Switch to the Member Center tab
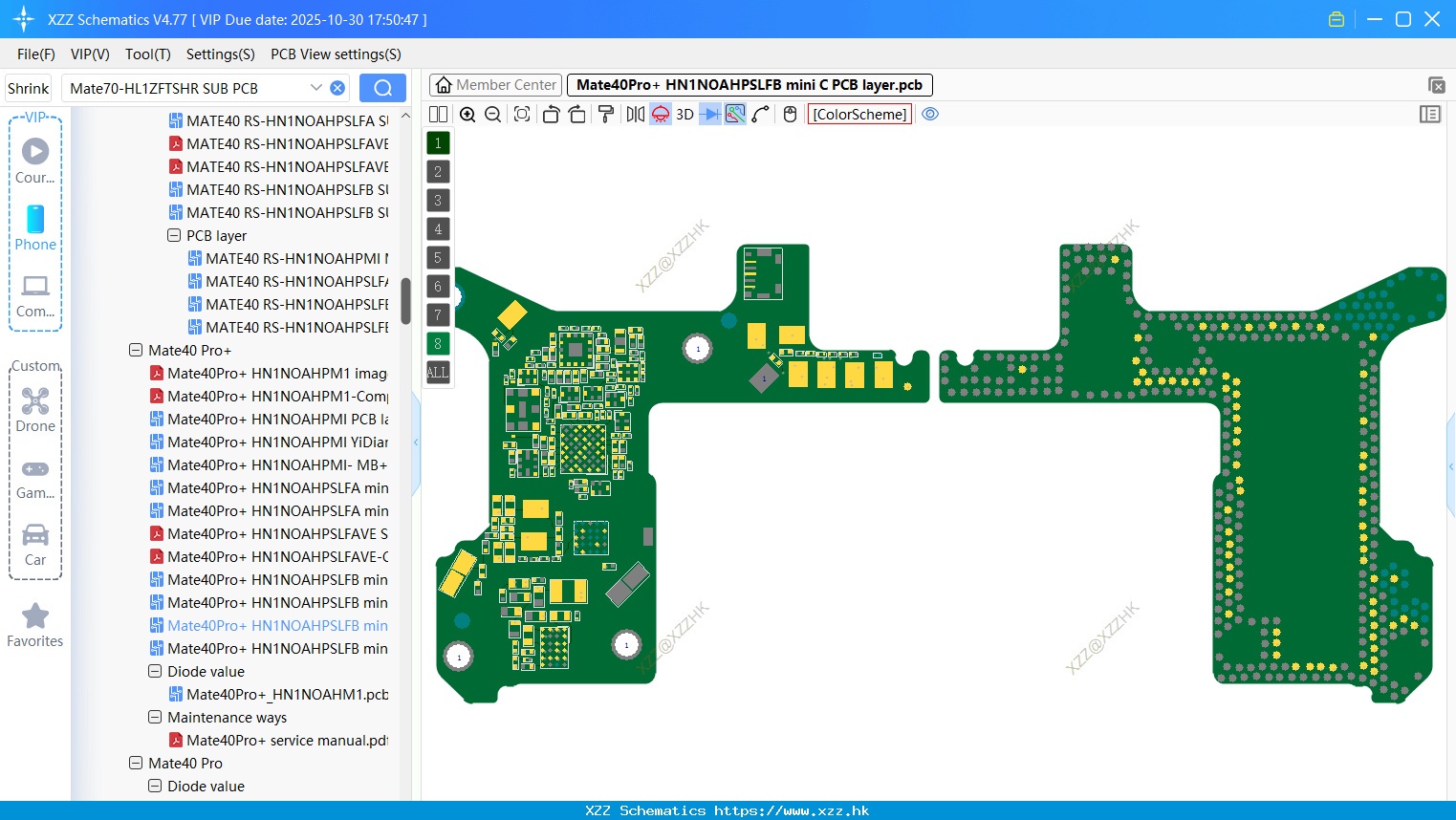 (495, 85)
